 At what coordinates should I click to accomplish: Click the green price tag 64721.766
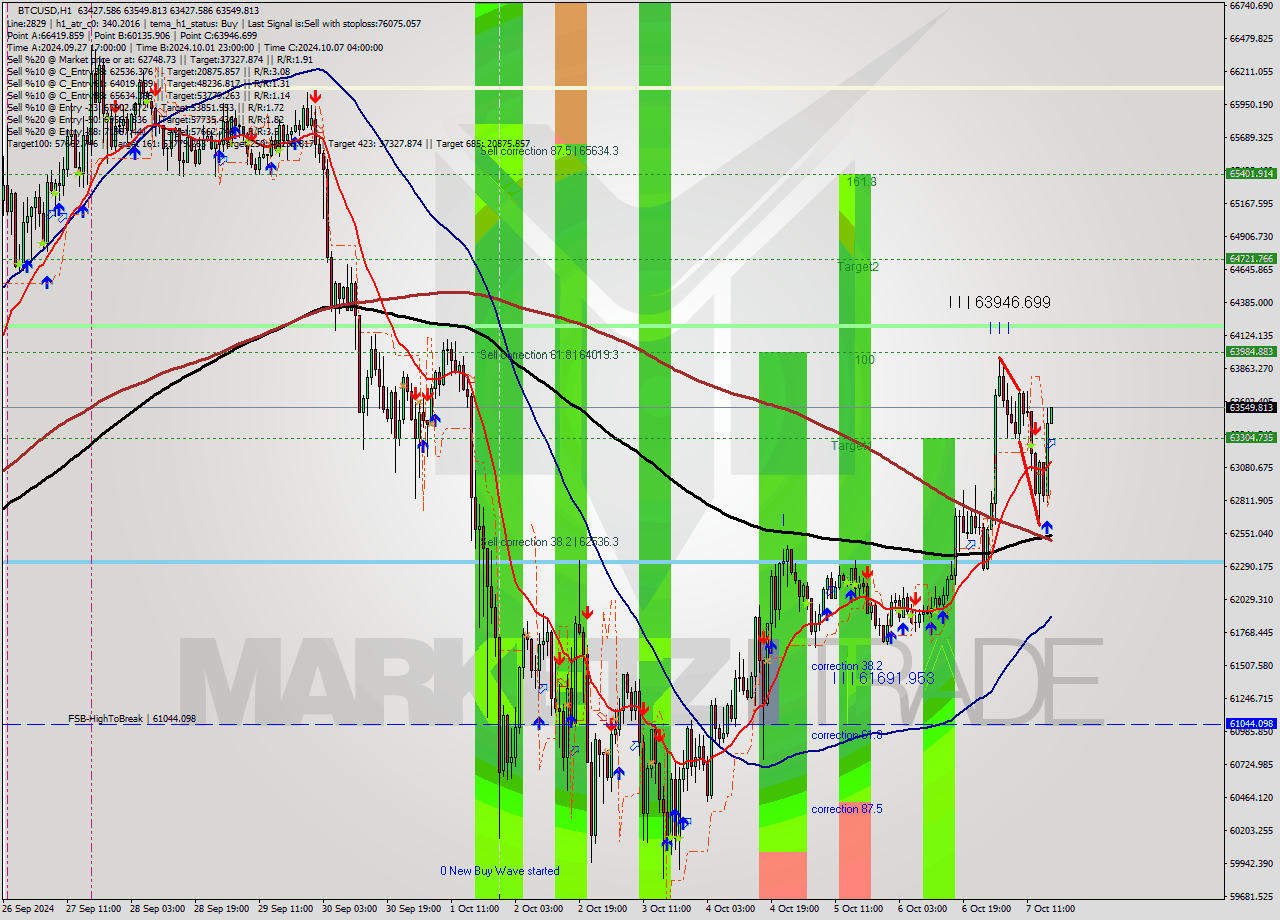click(x=1250, y=258)
